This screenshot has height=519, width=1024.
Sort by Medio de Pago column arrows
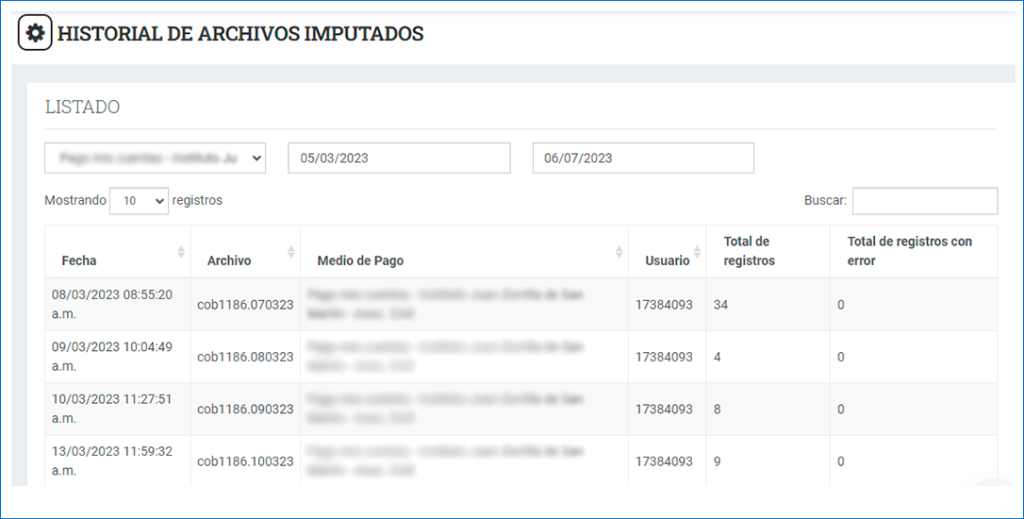[x=620, y=252]
